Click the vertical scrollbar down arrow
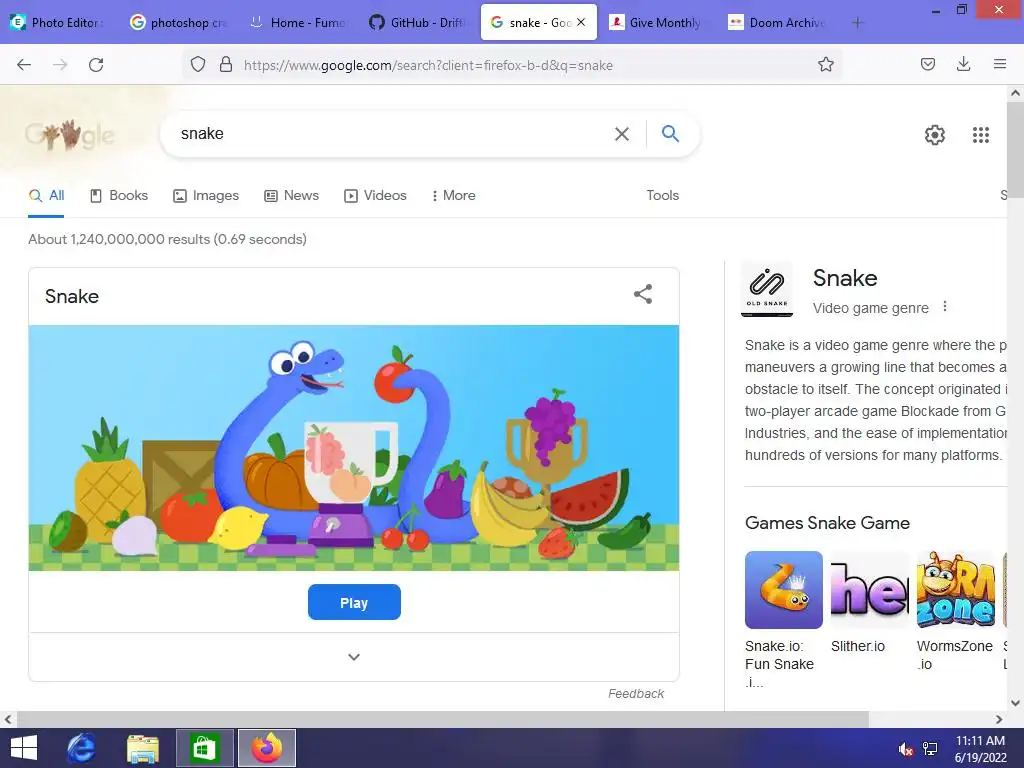Image resolution: width=1024 pixels, height=768 pixels. 1016,703
